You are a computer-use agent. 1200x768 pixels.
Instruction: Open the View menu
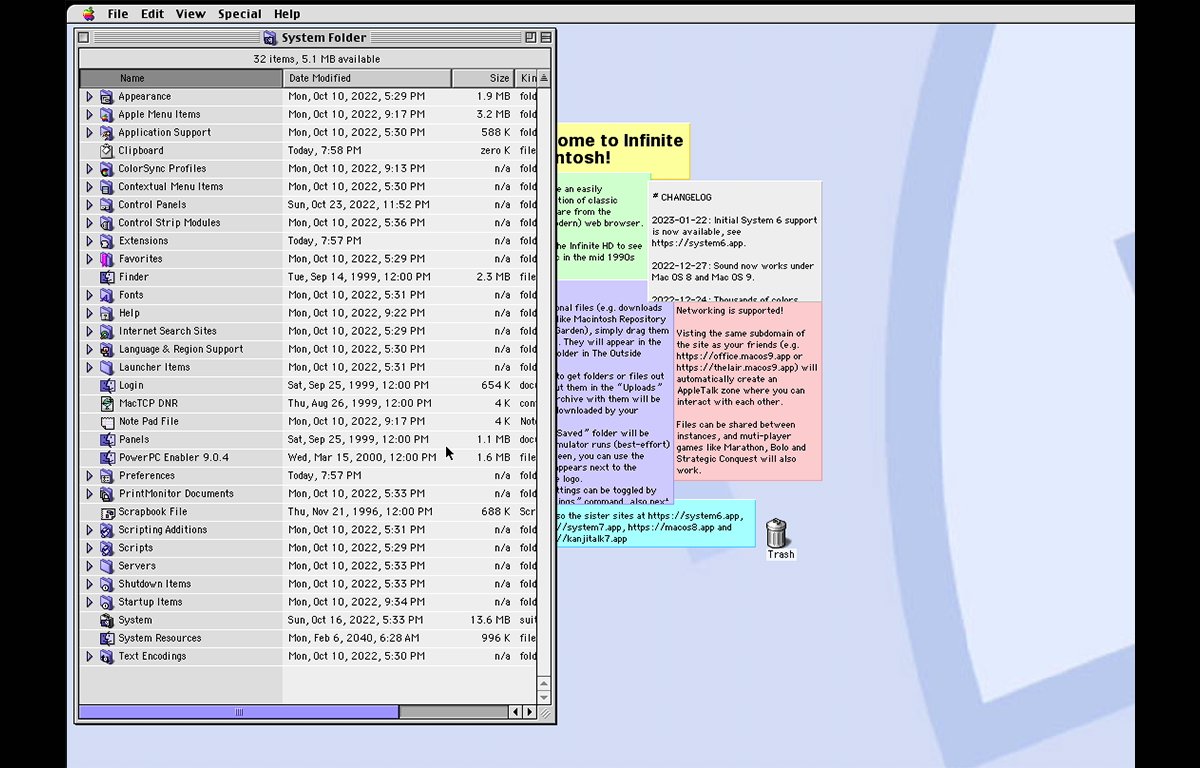tap(190, 14)
